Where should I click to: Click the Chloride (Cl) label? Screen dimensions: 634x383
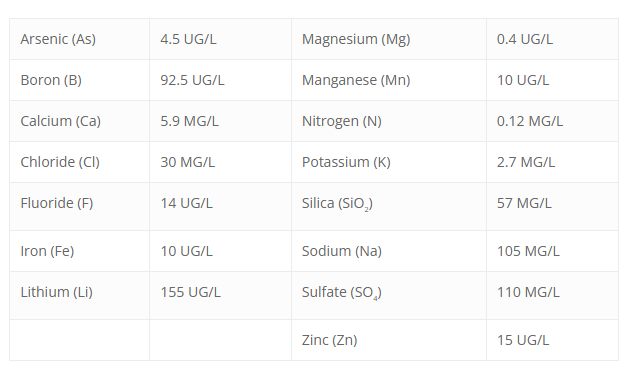tap(60, 162)
